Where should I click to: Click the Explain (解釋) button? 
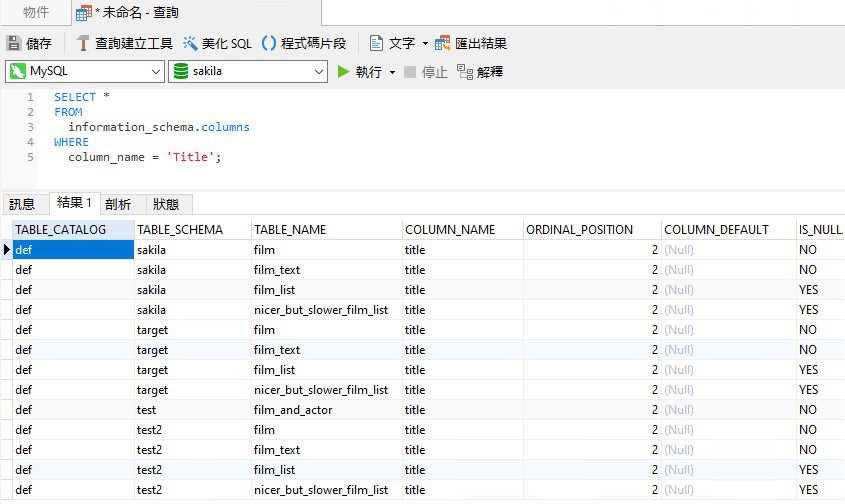pos(480,72)
